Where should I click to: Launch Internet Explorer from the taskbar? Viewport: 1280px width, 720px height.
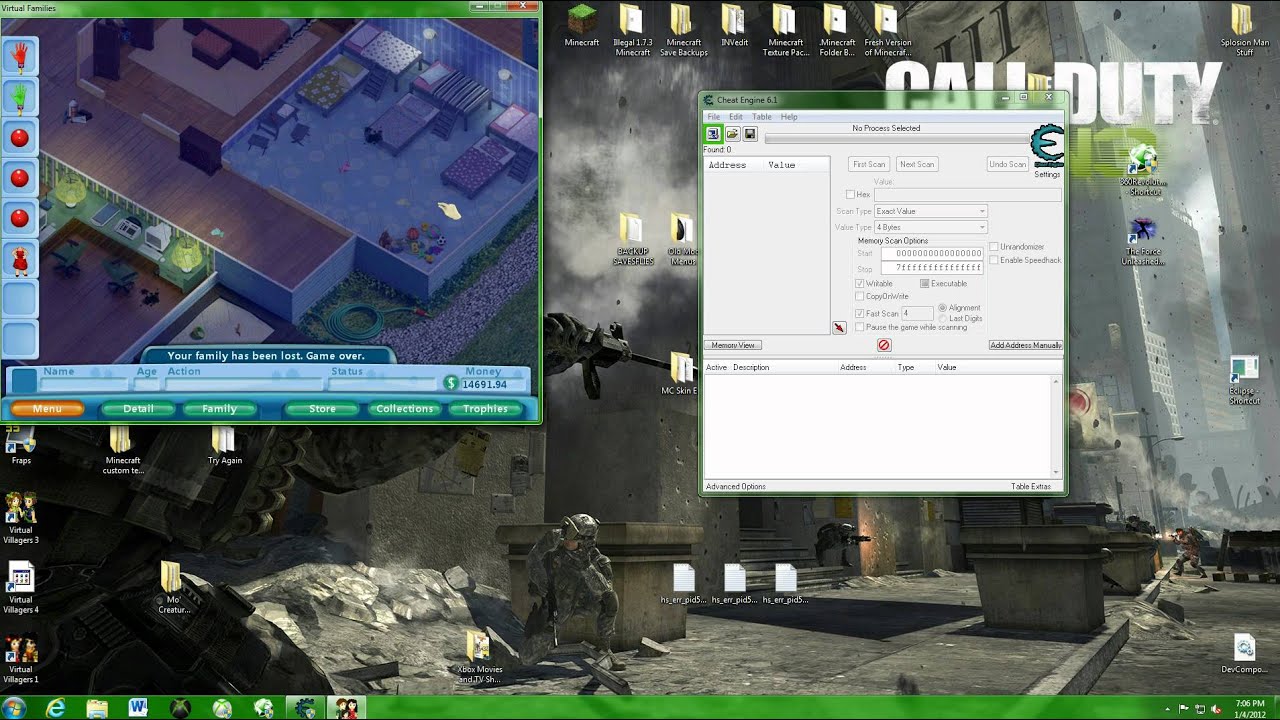coord(55,707)
